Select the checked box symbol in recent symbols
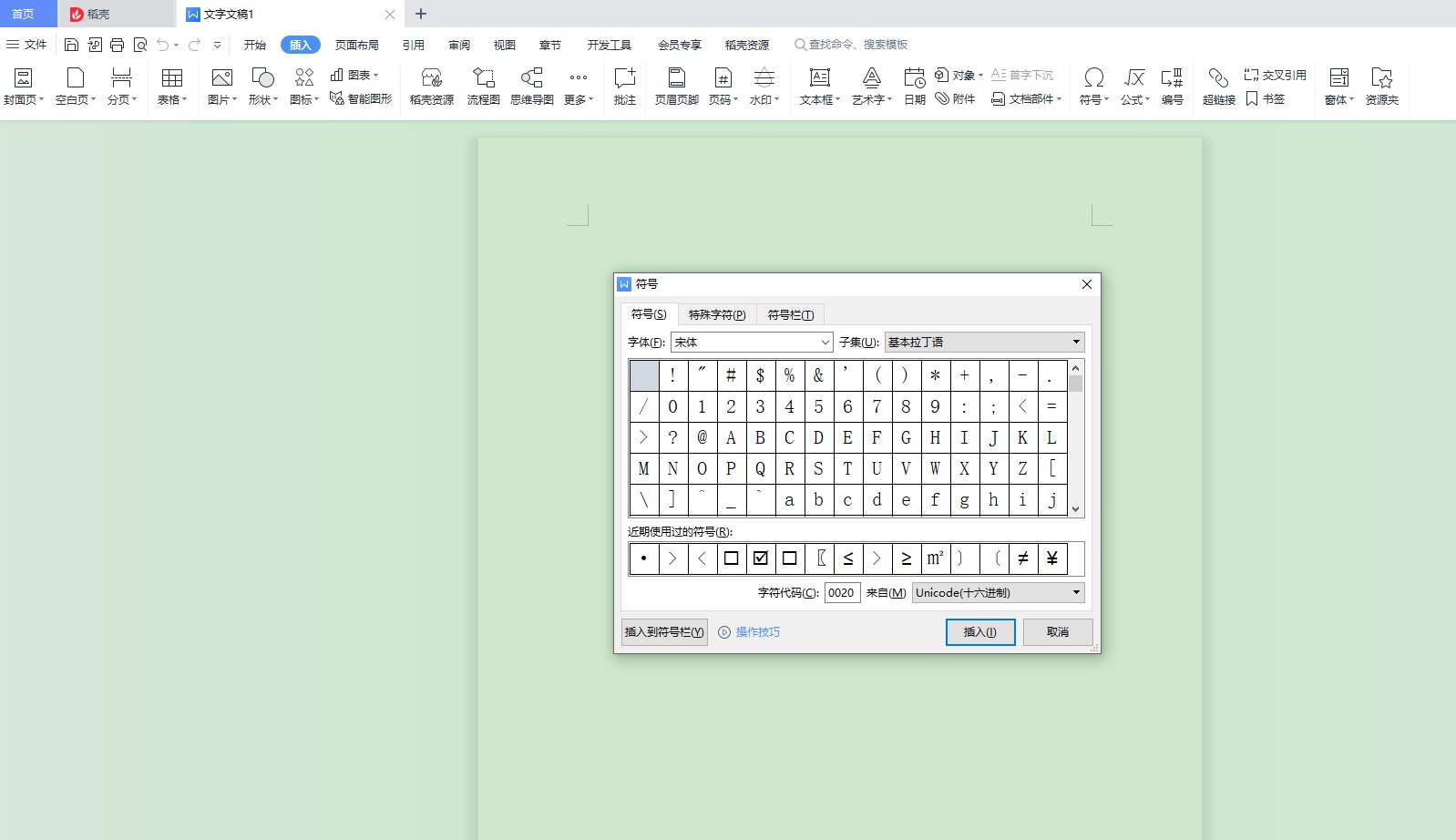This screenshot has height=840, width=1456. (761, 558)
